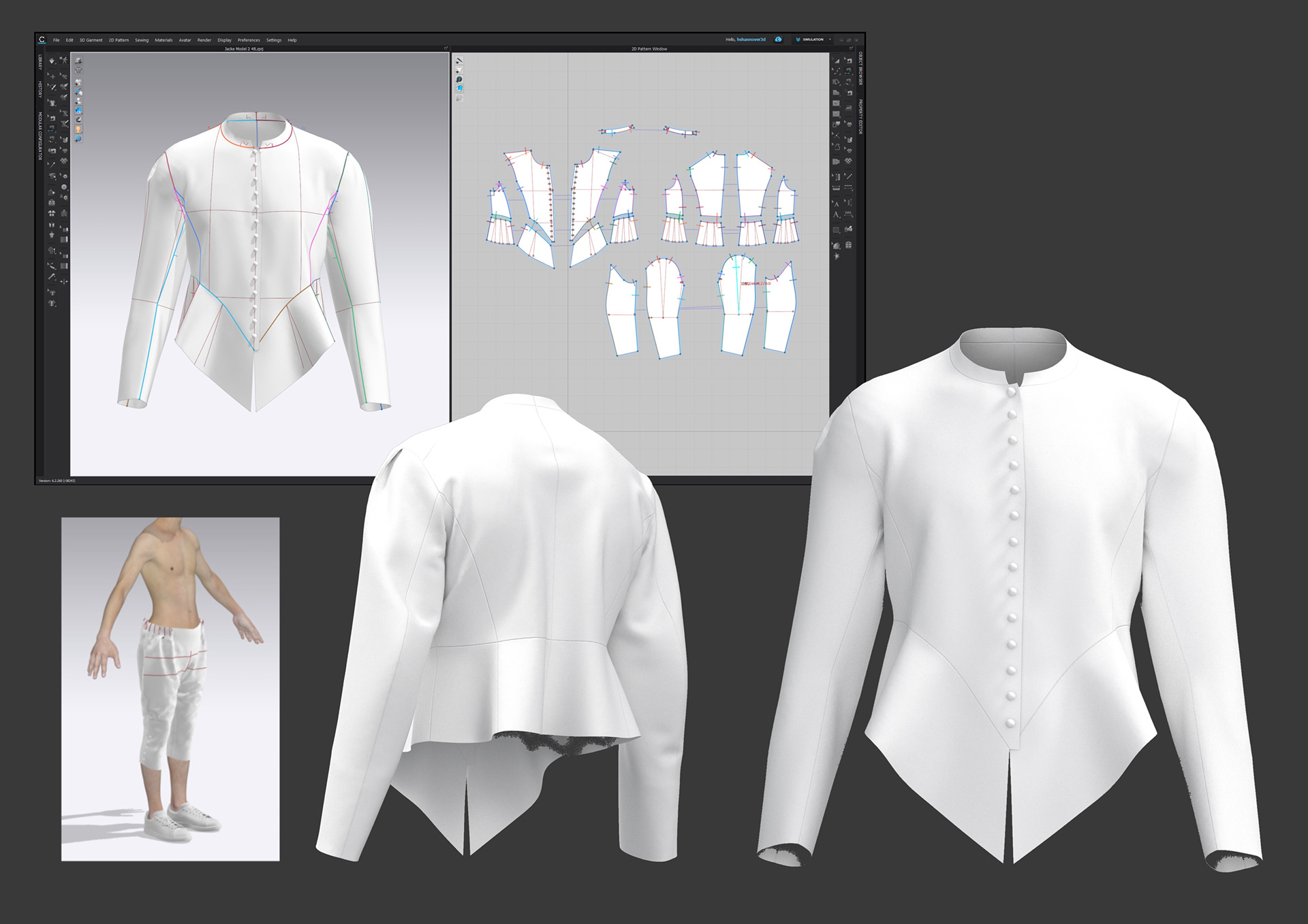
Task: Click the CLO logo icon in top left
Action: (42, 39)
